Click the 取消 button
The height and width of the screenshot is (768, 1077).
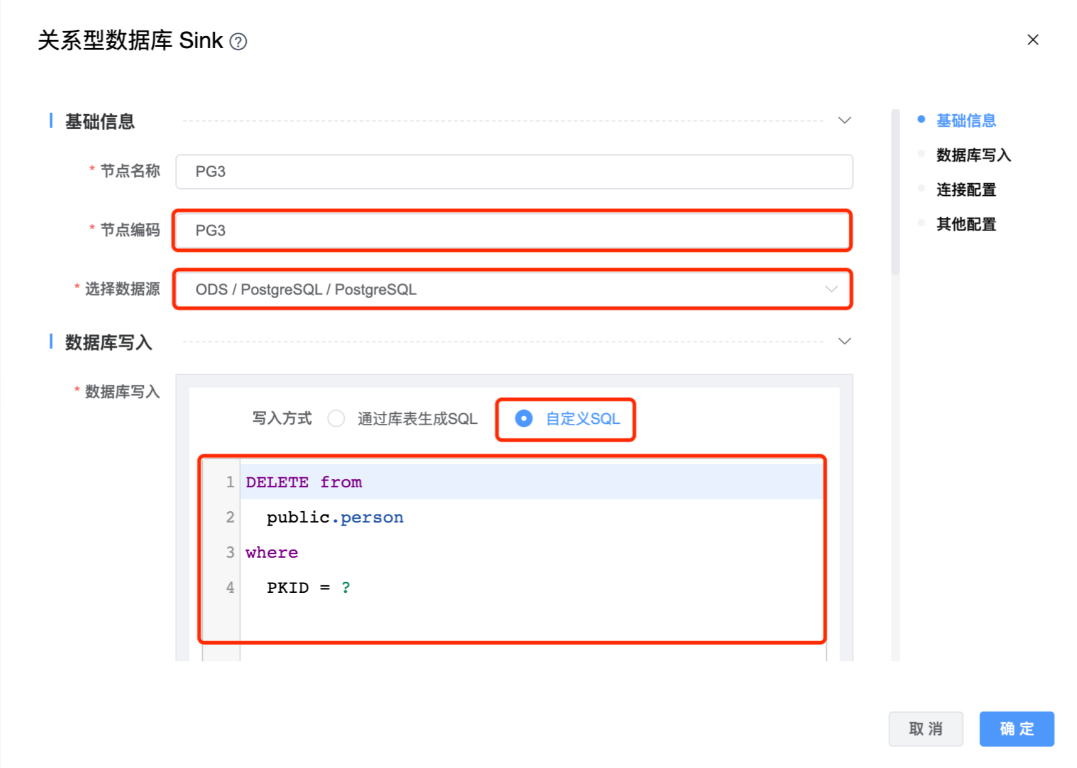pyautogui.click(x=925, y=729)
